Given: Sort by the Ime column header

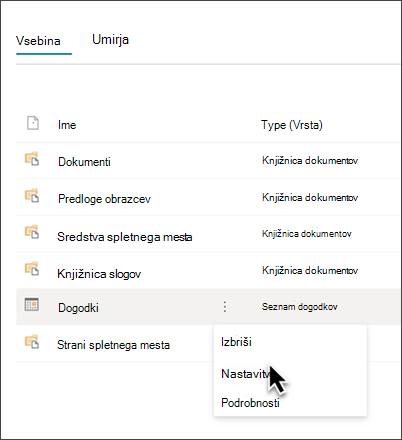Looking at the screenshot, I should (67, 125).
